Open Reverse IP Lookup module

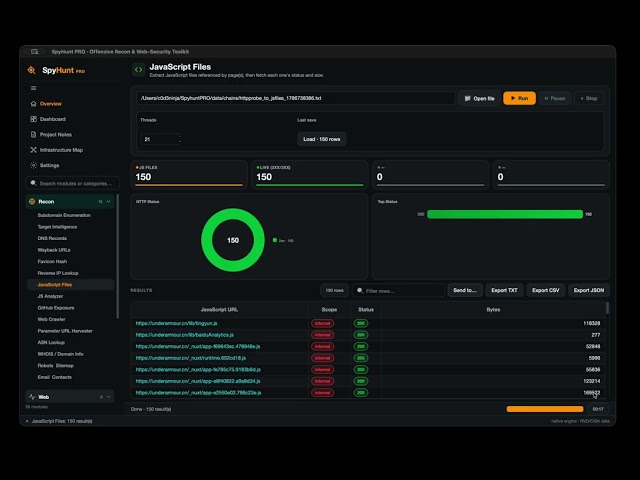(58, 273)
